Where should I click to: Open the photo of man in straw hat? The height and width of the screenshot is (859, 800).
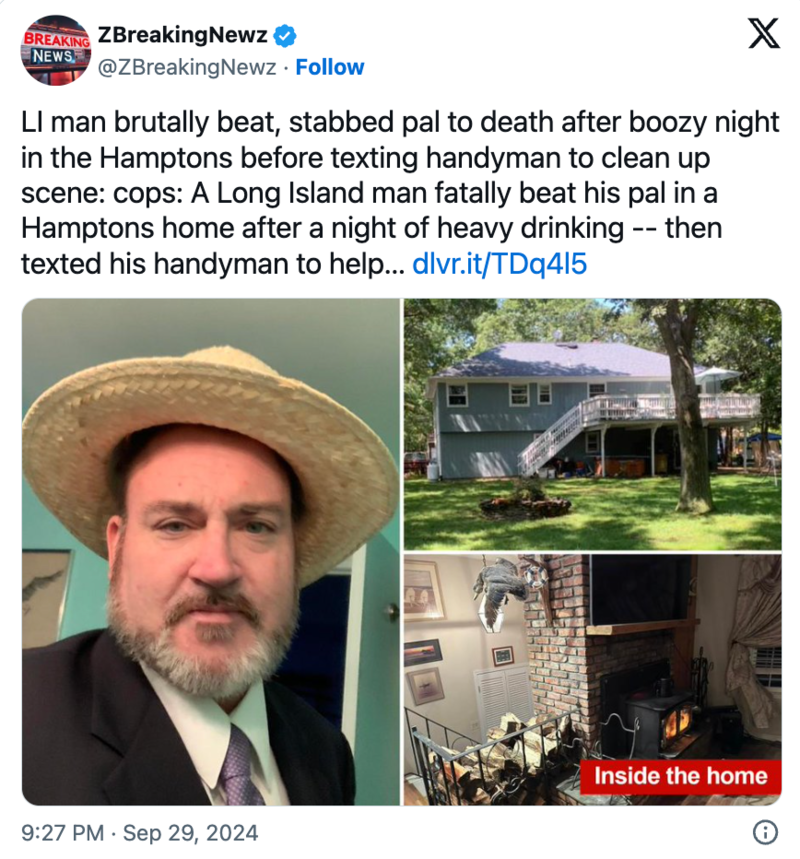pyautogui.click(x=211, y=552)
